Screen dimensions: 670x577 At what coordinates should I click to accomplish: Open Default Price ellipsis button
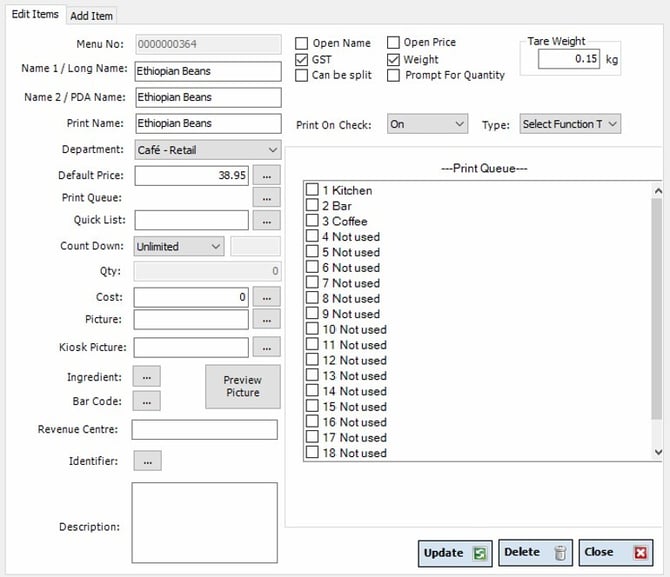click(x=267, y=176)
